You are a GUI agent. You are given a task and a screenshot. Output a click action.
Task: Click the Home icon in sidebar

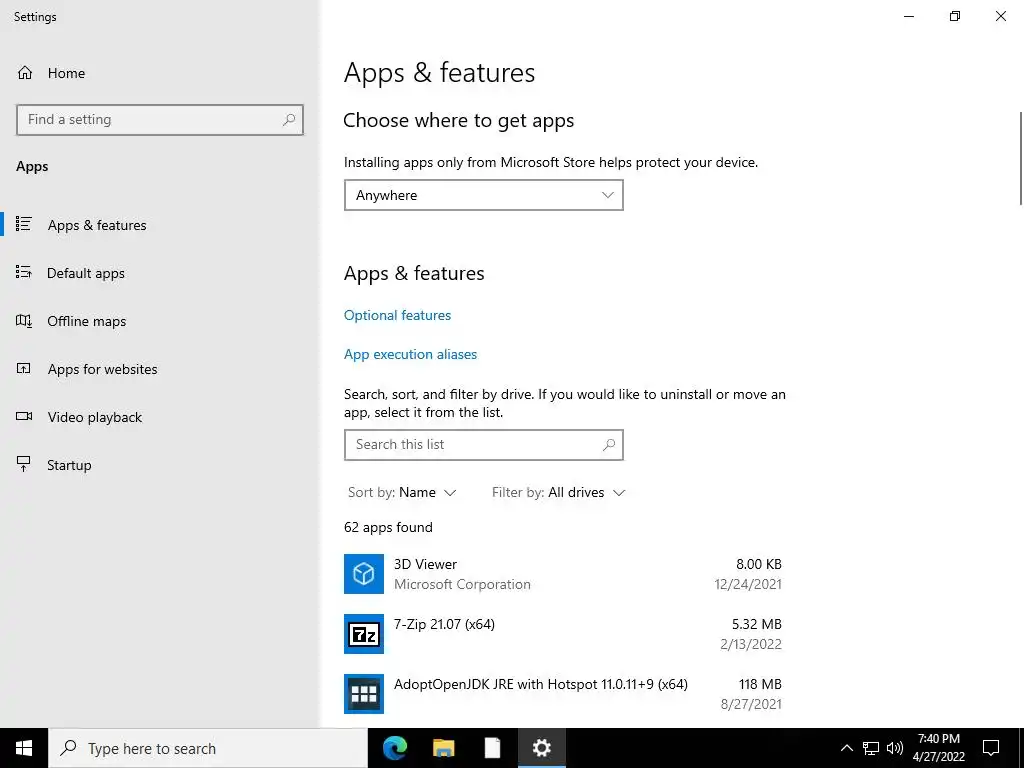[25, 72]
